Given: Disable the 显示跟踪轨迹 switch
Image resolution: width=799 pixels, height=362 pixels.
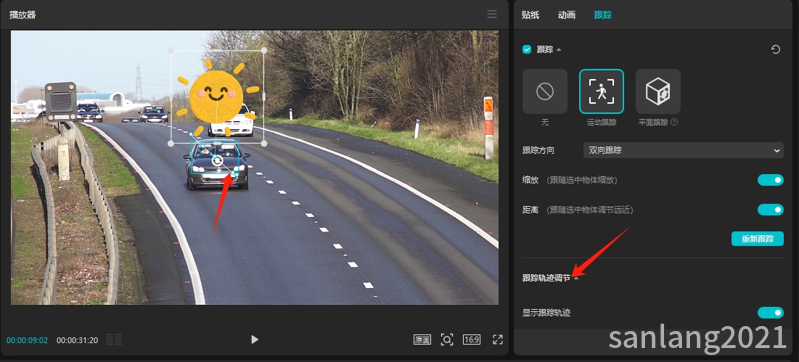Looking at the screenshot, I should (770, 313).
